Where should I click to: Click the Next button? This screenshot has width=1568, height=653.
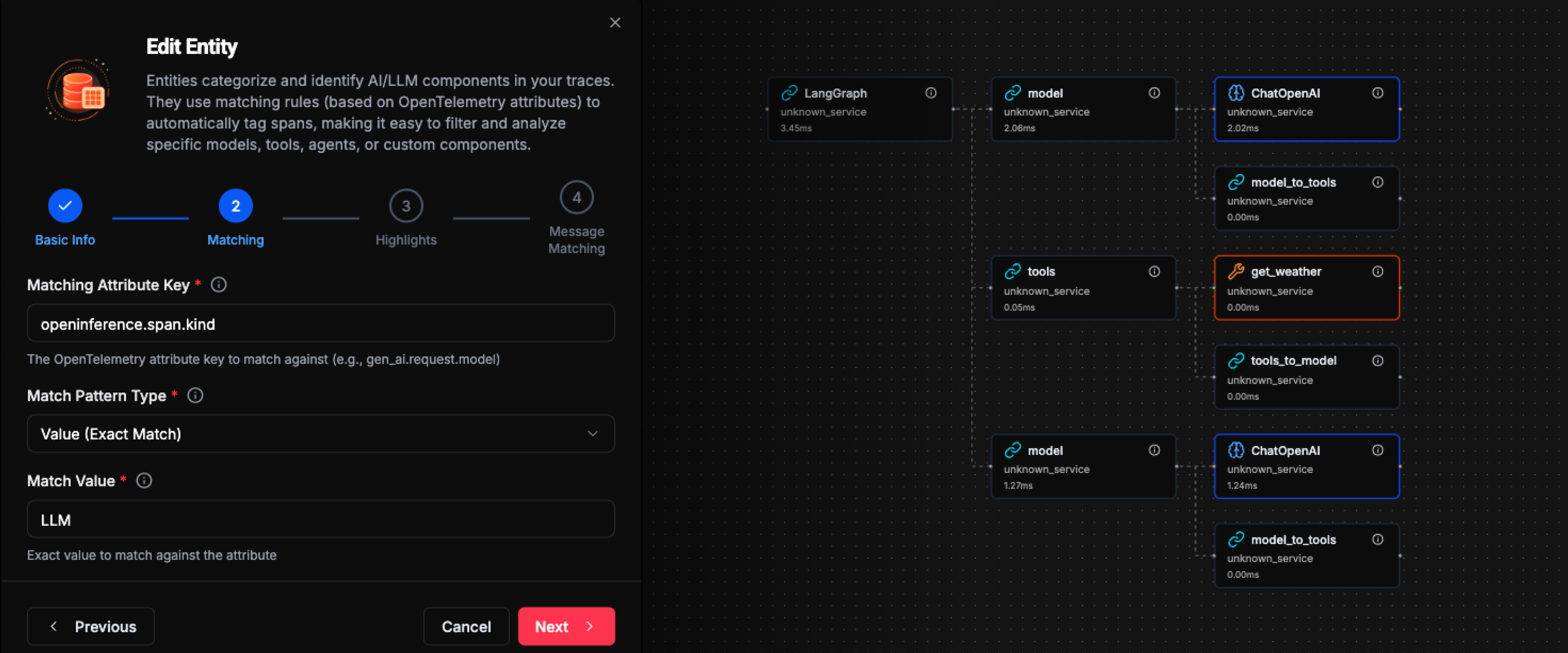coord(565,626)
